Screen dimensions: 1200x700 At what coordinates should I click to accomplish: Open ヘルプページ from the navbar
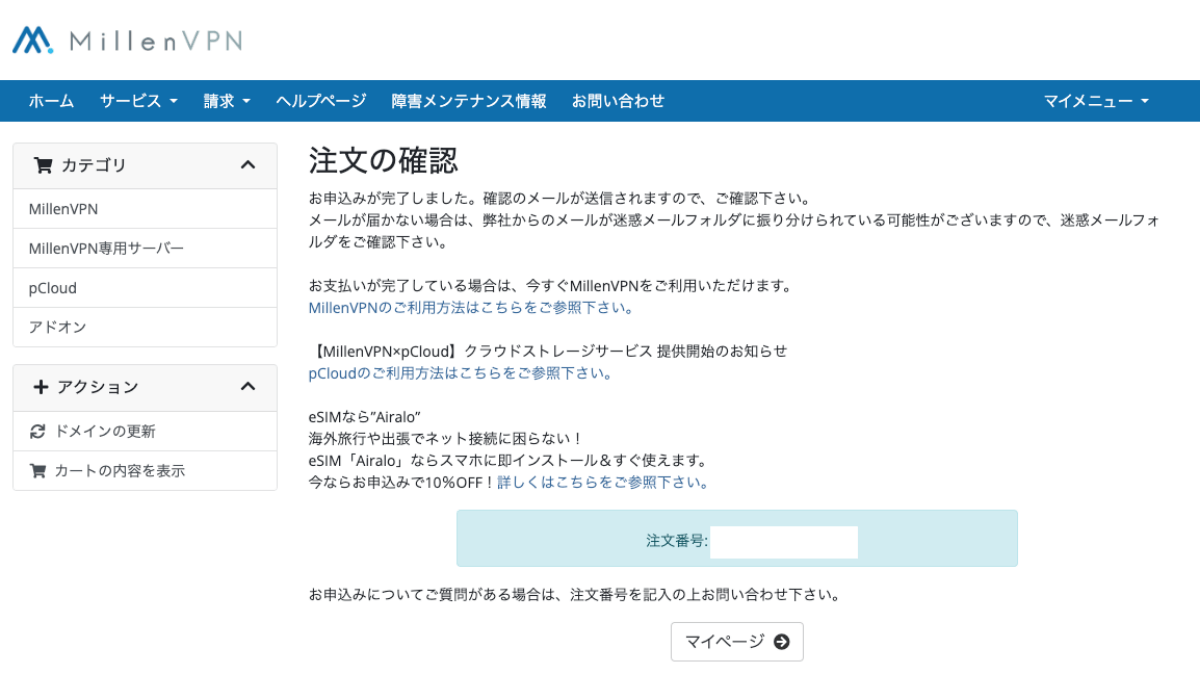pyautogui.click(x=321, y=101)
